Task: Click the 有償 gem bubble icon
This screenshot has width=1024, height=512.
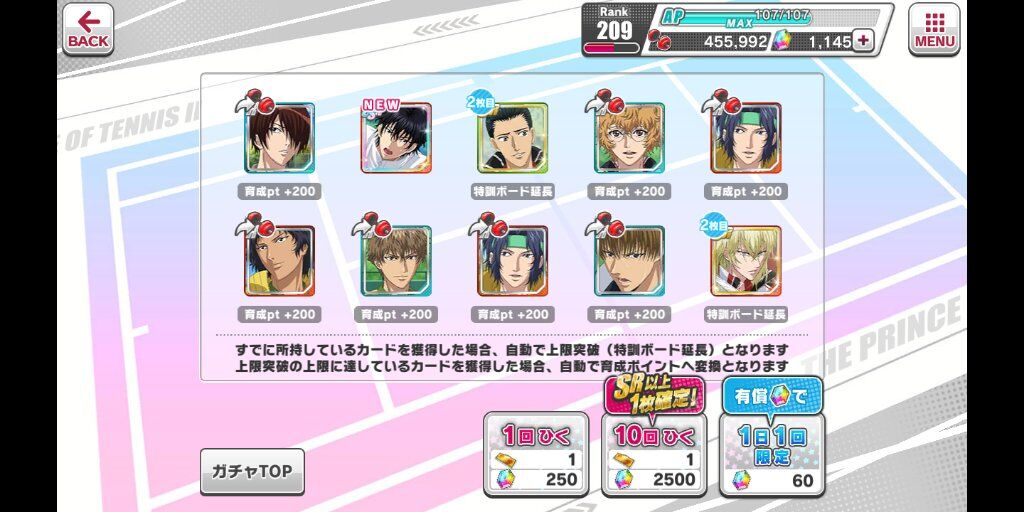Action: click(772, 396)
